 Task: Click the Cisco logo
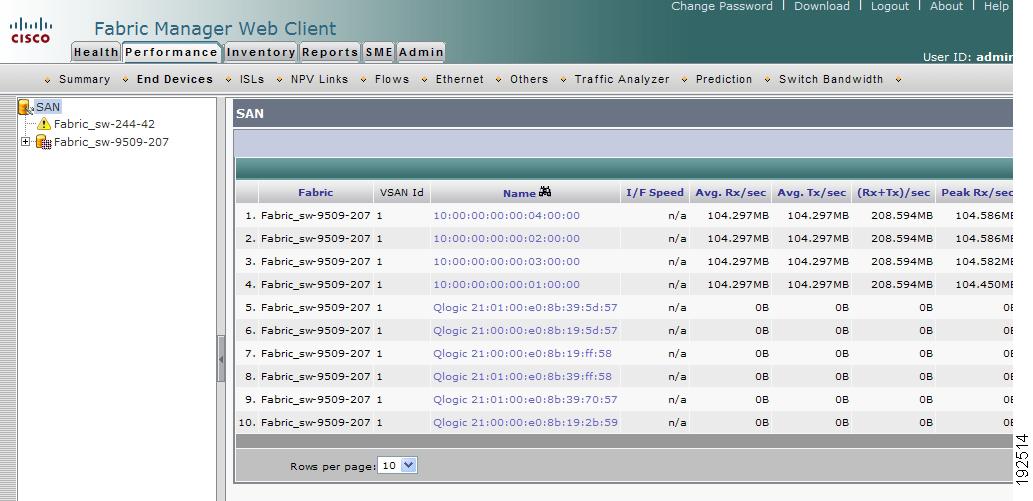click(x=30, y=30)
